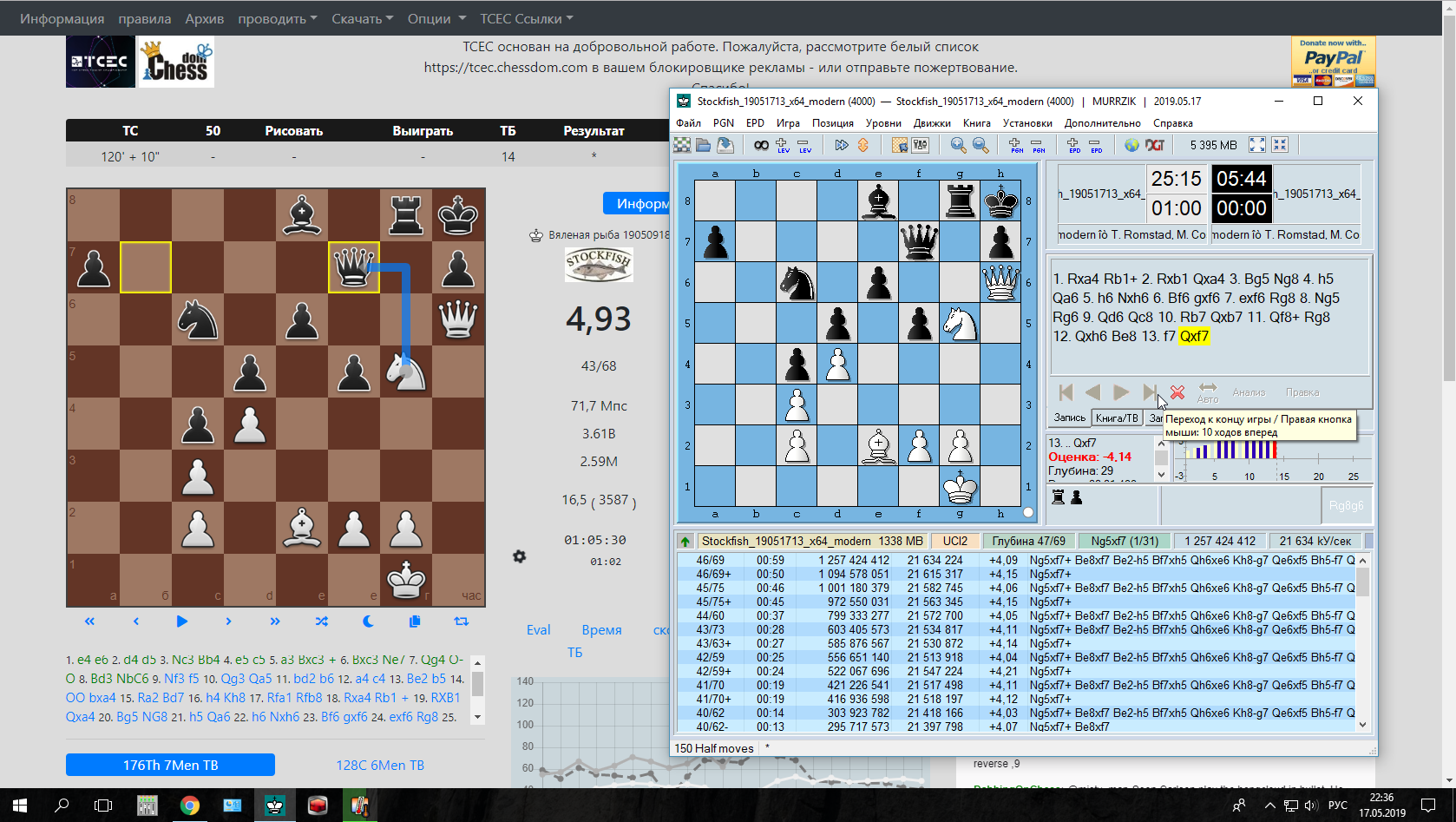
Task: Click the gear settings icon beside TCEC board
Action: click(519, 556)
